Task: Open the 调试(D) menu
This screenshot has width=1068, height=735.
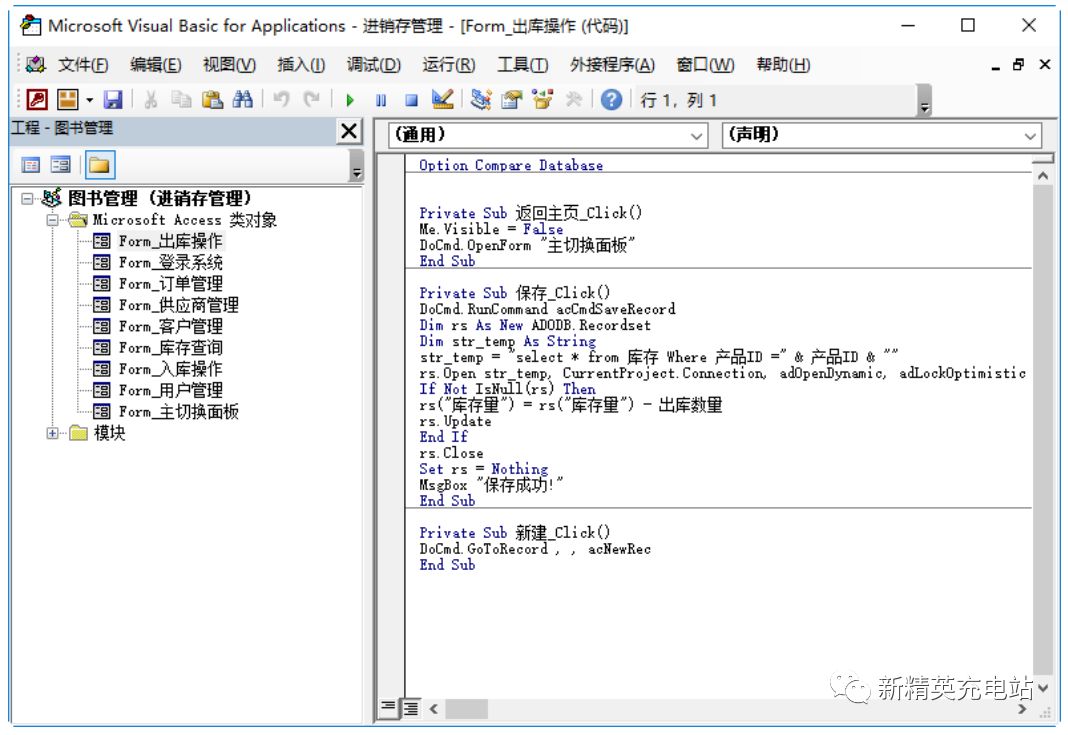Action: click(x=374, y=65)
